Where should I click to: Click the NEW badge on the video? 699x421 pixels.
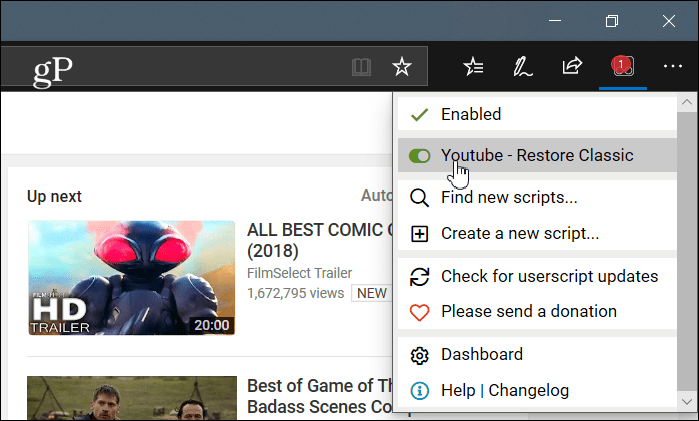372,293
